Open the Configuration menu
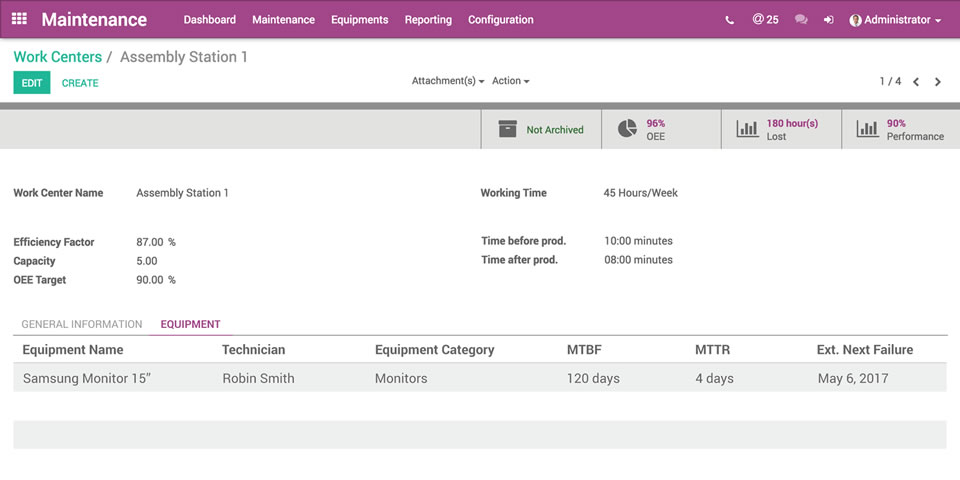Image resolution: width=960 pixels, height=480 pixels. pos(500,20)
